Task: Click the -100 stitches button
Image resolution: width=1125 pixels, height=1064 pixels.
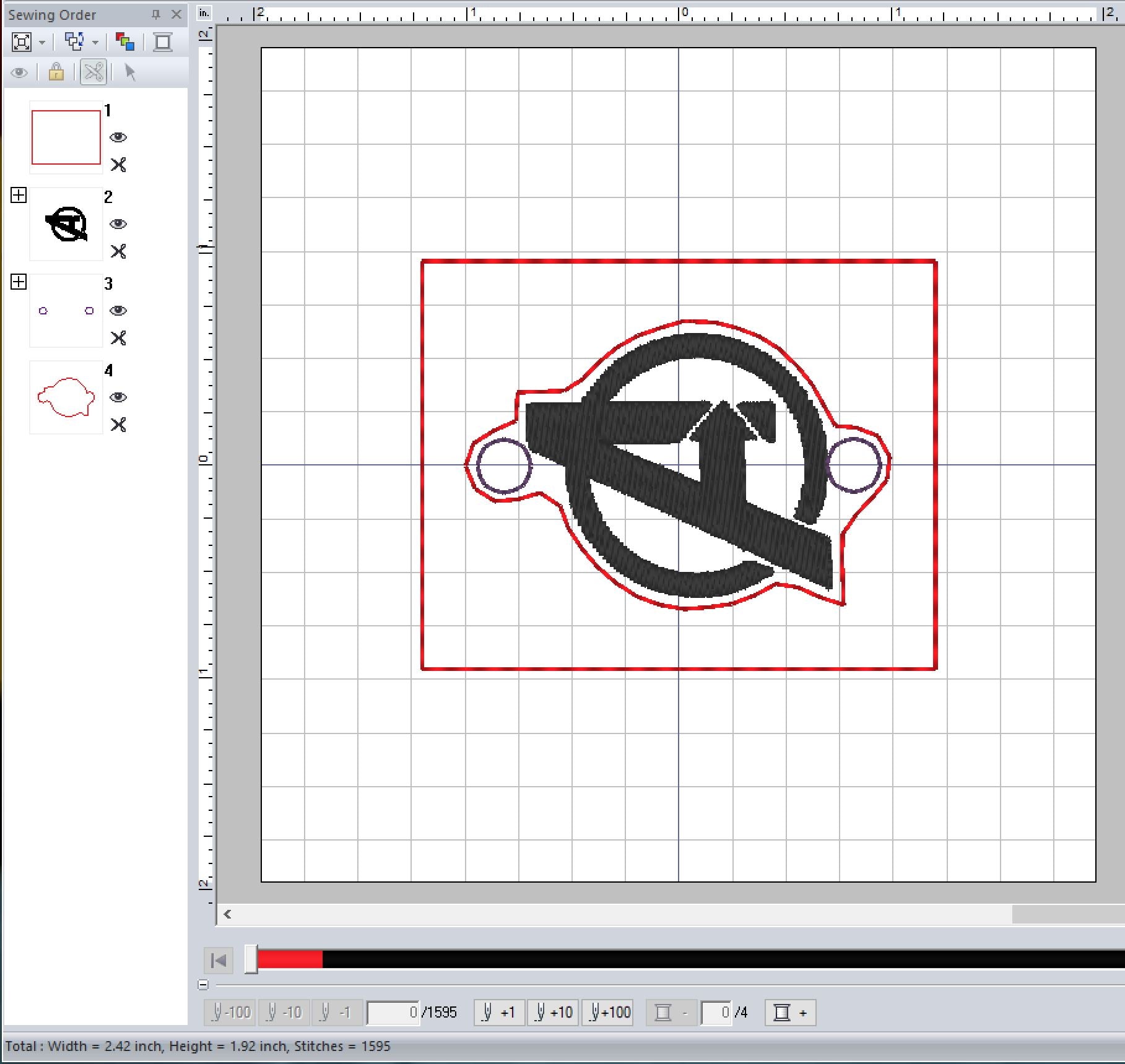Action: [230, 1013]
